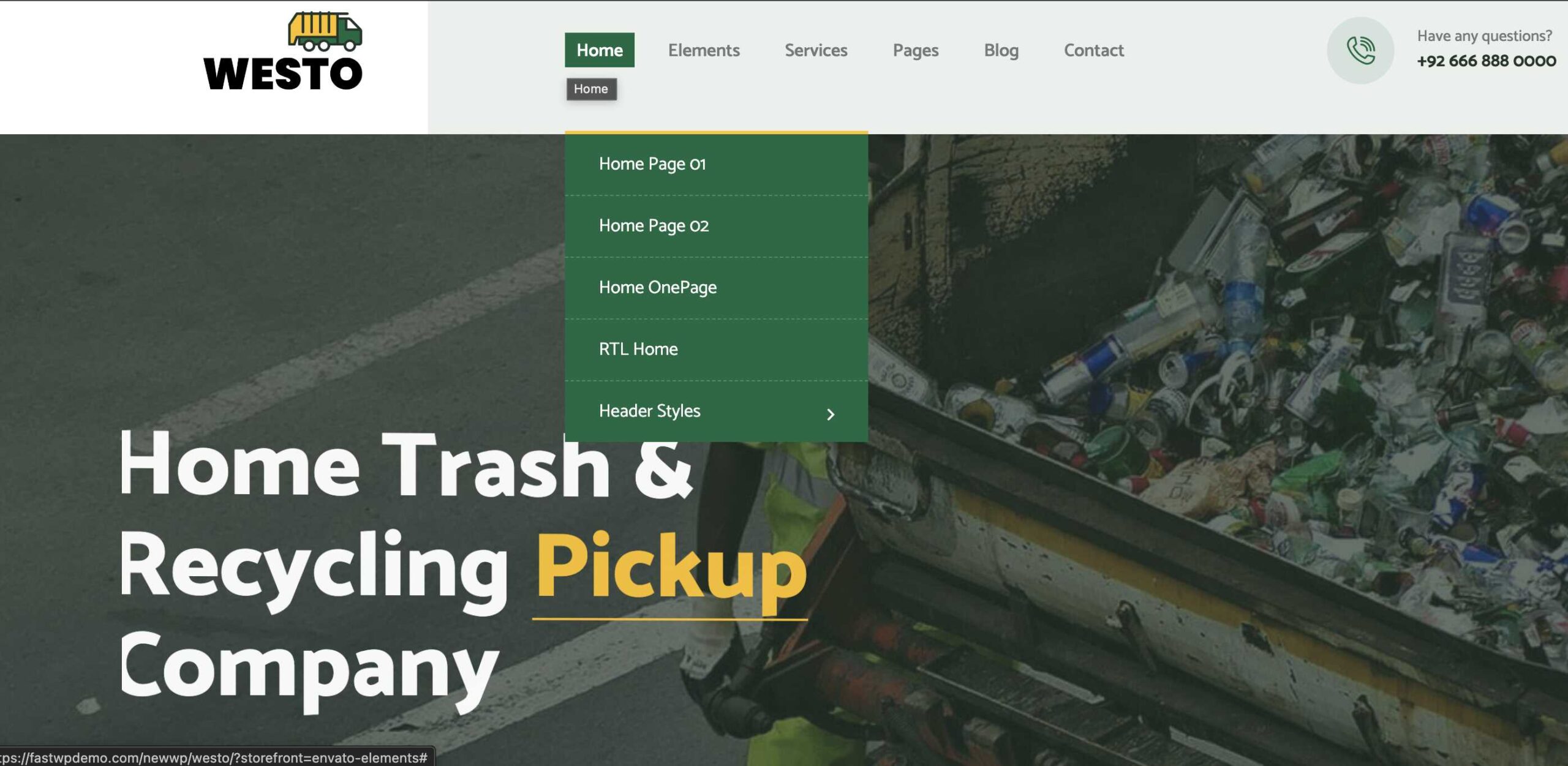
Task: Open the Home menu item
Action: point(600,50)
